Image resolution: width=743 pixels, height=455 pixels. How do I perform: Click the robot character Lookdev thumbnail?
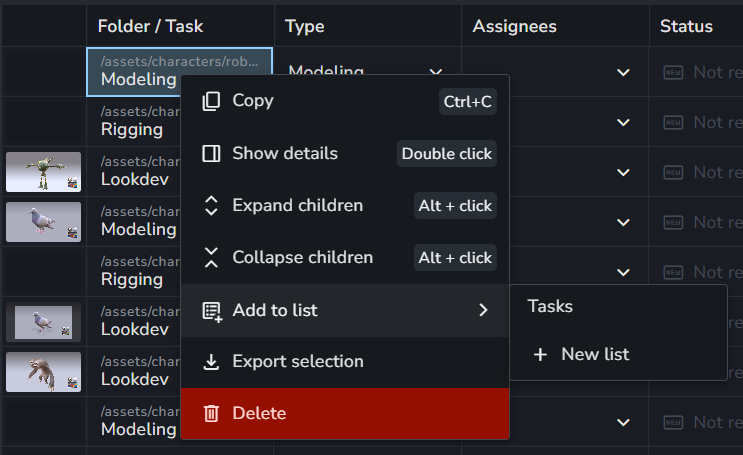point(43,172)
